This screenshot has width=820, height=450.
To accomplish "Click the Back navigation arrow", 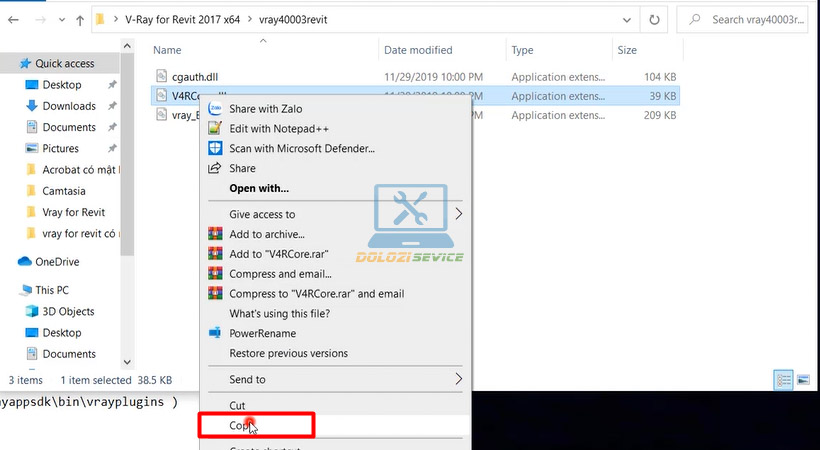I will pos(14,19).
